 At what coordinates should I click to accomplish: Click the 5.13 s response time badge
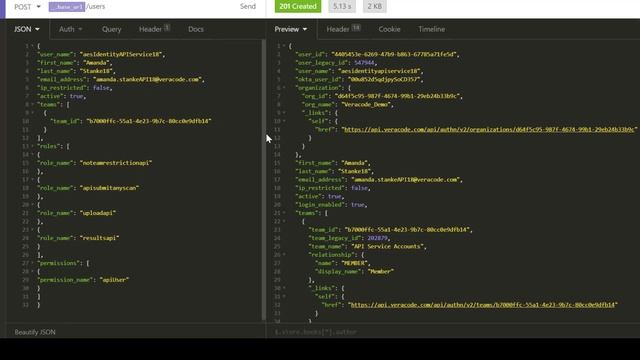[x=342, y=7]
